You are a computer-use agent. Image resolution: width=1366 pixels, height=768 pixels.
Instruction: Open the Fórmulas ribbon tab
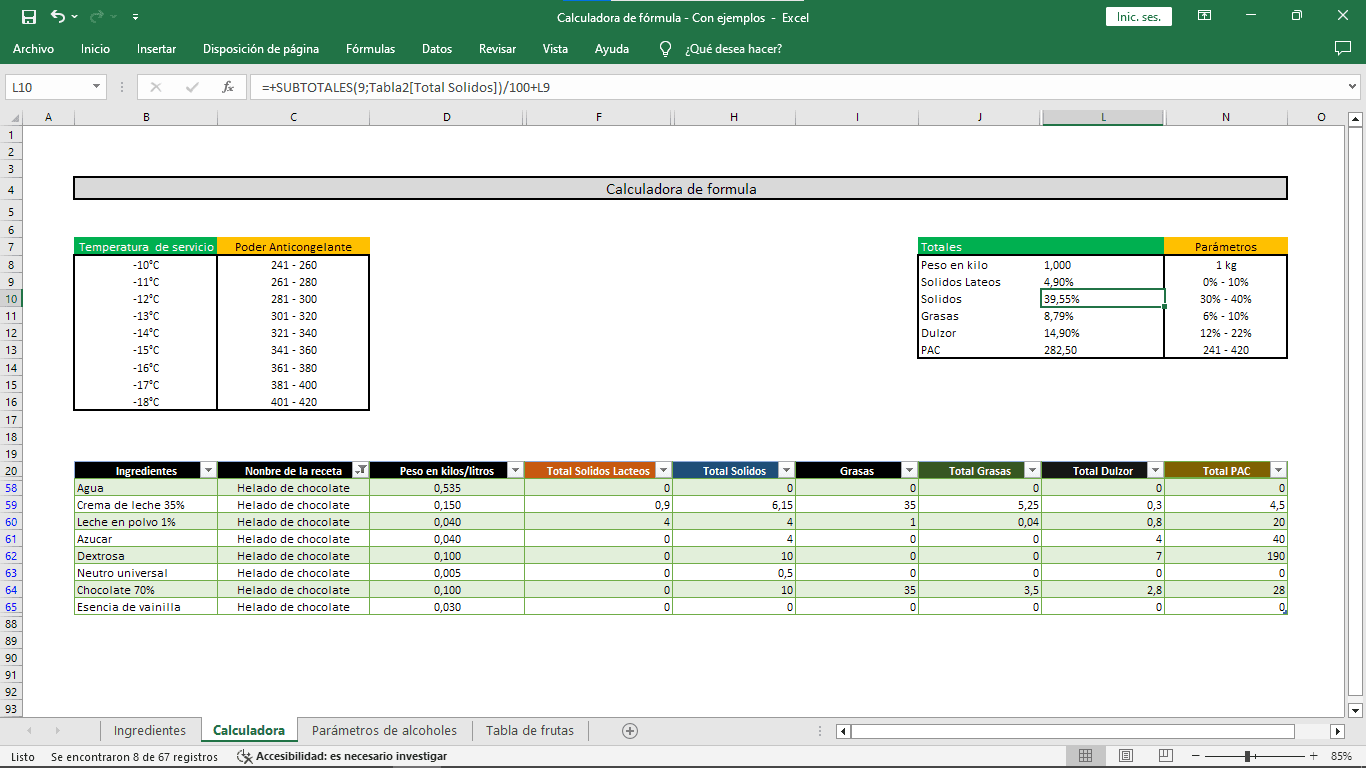[x=370, y=48]
